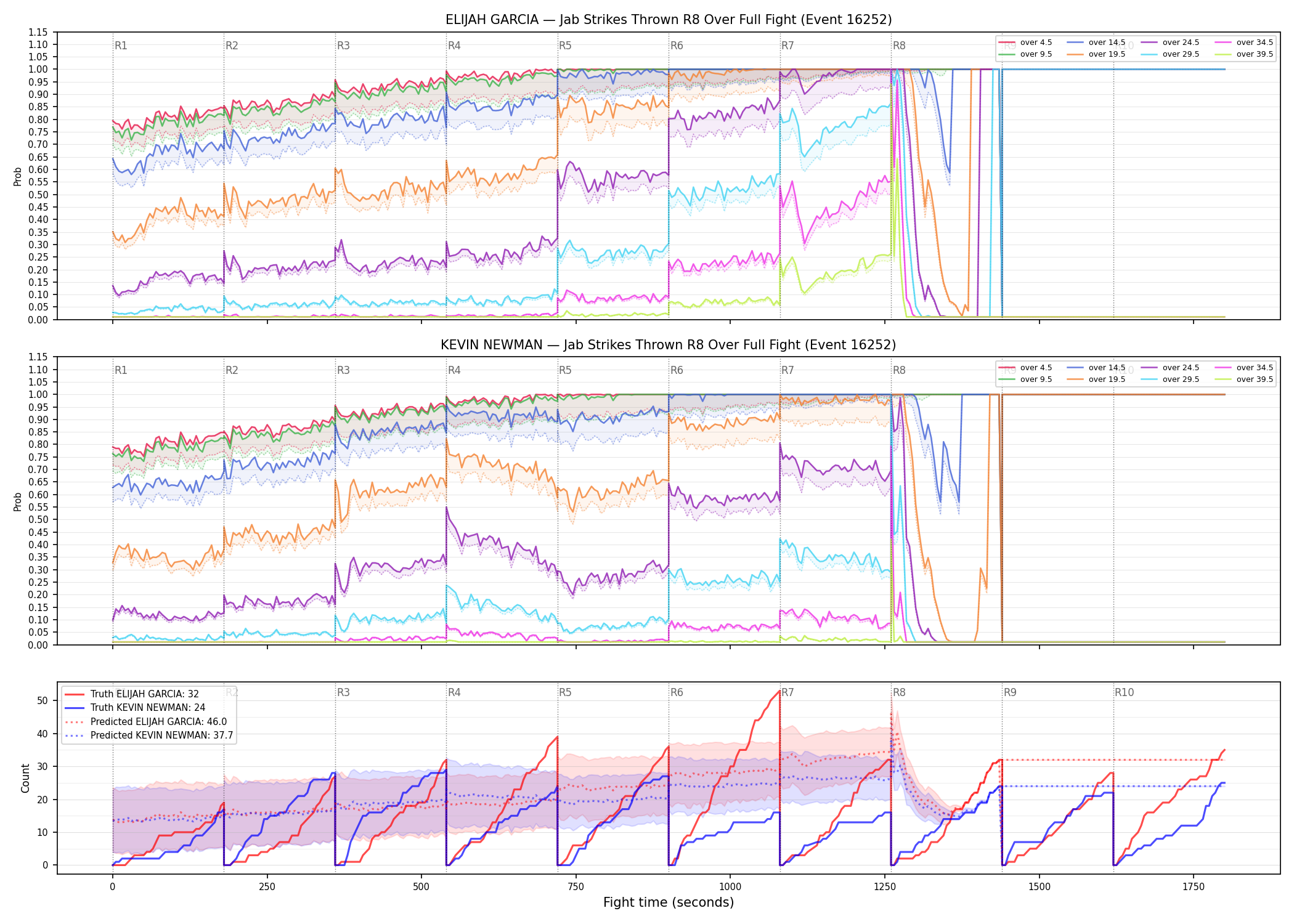Click the R6 marker in count chart
Viewport: 1294px width, 924px height.
click(x=677, y=692)
